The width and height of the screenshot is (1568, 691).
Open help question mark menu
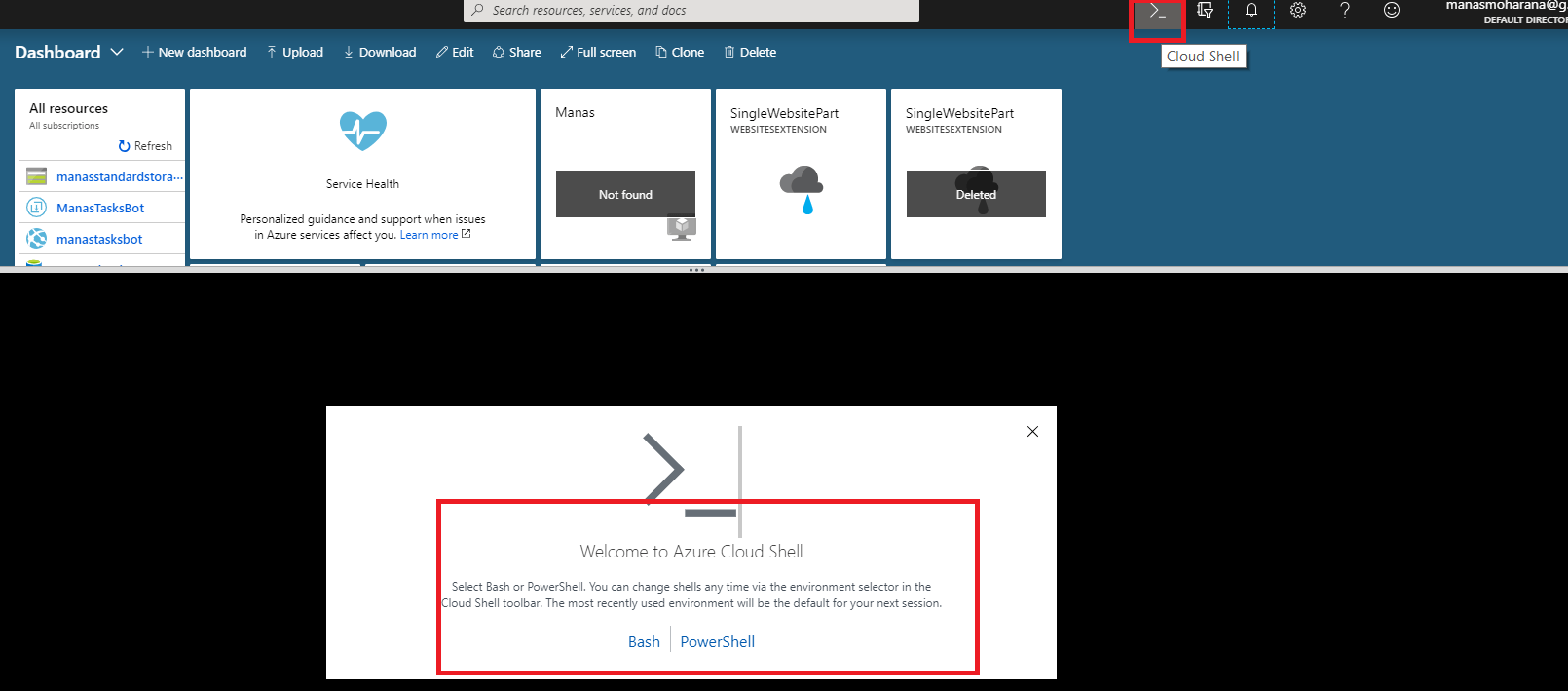click(x=1345, y=10)
